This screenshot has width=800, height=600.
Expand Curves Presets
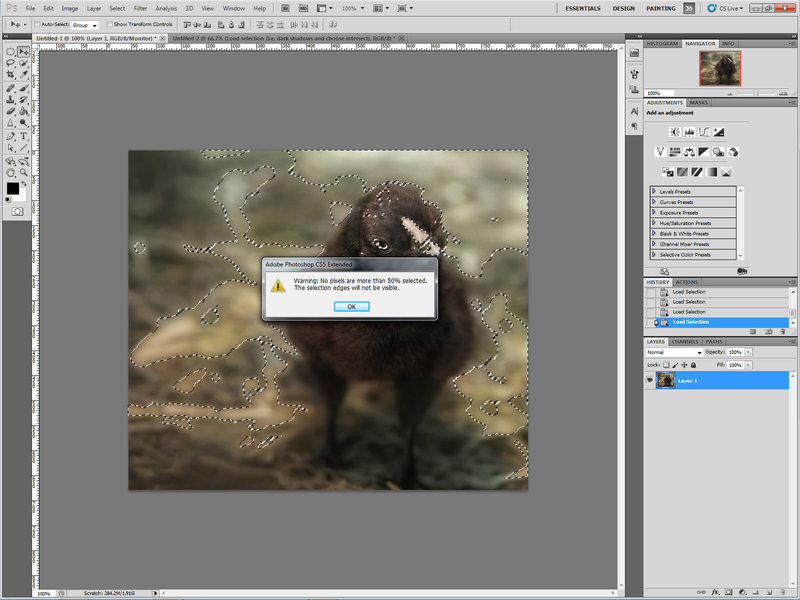tap(654, 202)
